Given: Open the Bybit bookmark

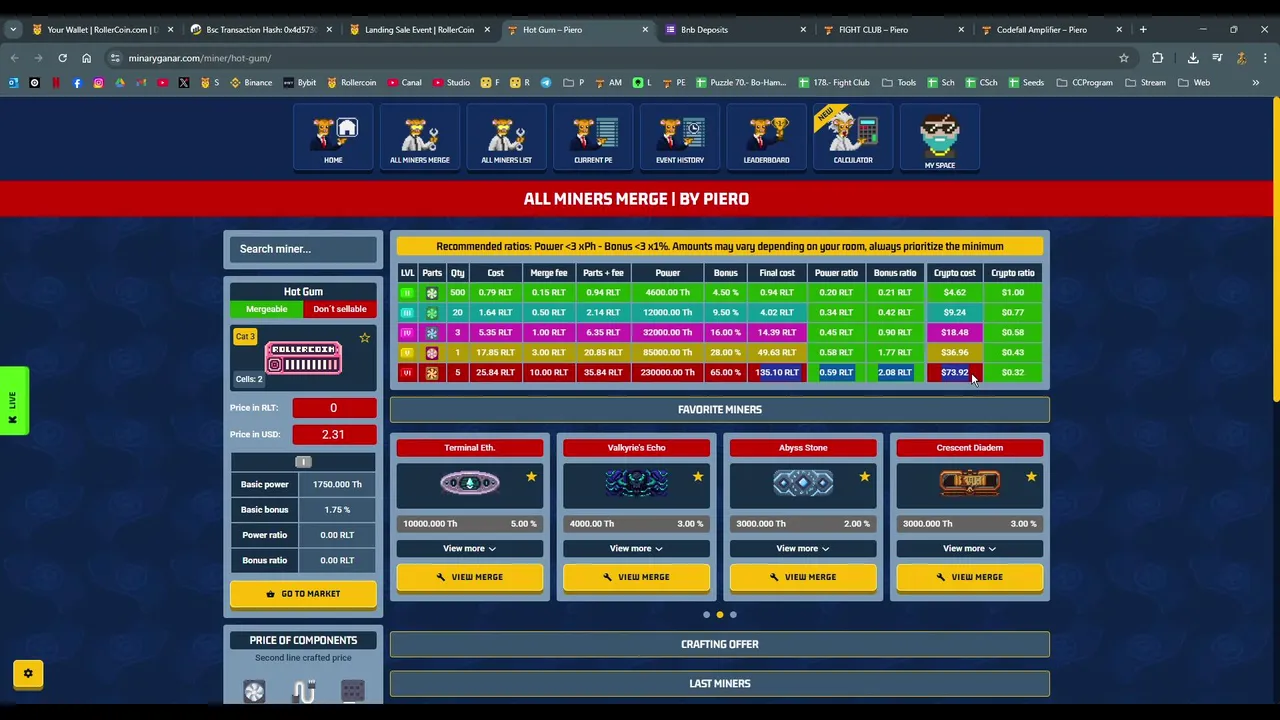Looking at the screenshot, I should (x=299, y=83).
